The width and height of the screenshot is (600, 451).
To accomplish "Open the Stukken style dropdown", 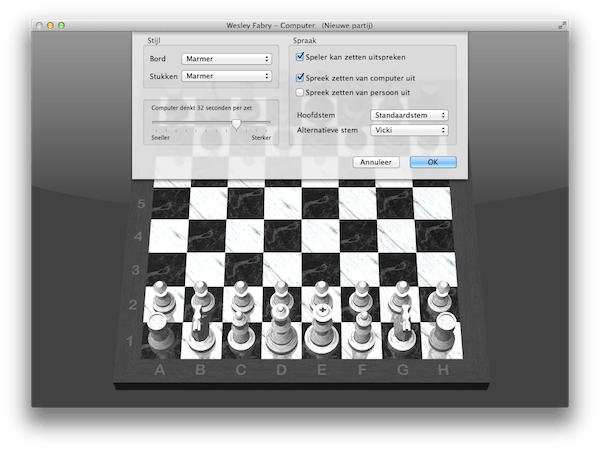I will pyautogui.click(x=227, y=76).
